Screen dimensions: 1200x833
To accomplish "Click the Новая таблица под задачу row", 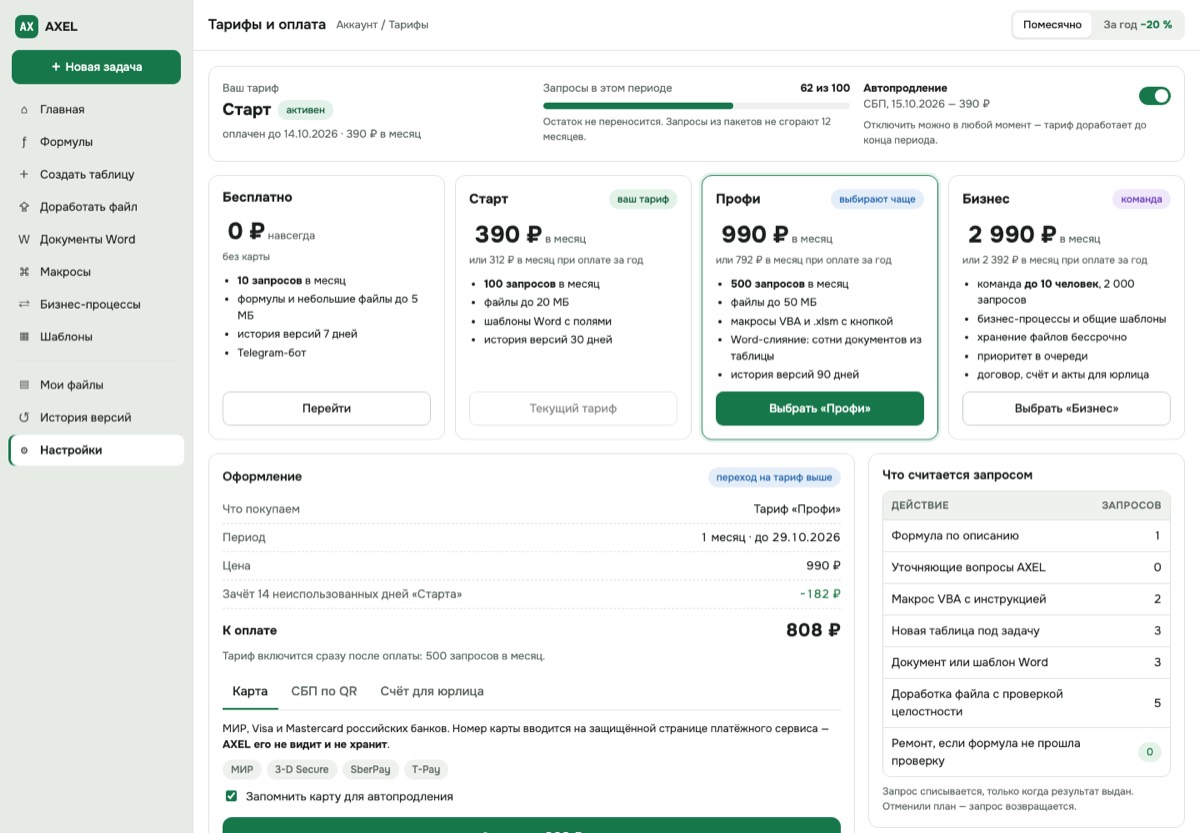I will (1026, 631).
